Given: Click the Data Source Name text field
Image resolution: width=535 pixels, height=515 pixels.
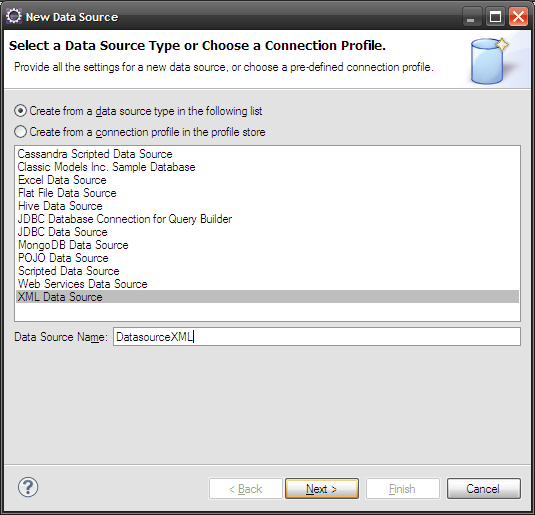Looking at the screenshot, I should point(317,337).
